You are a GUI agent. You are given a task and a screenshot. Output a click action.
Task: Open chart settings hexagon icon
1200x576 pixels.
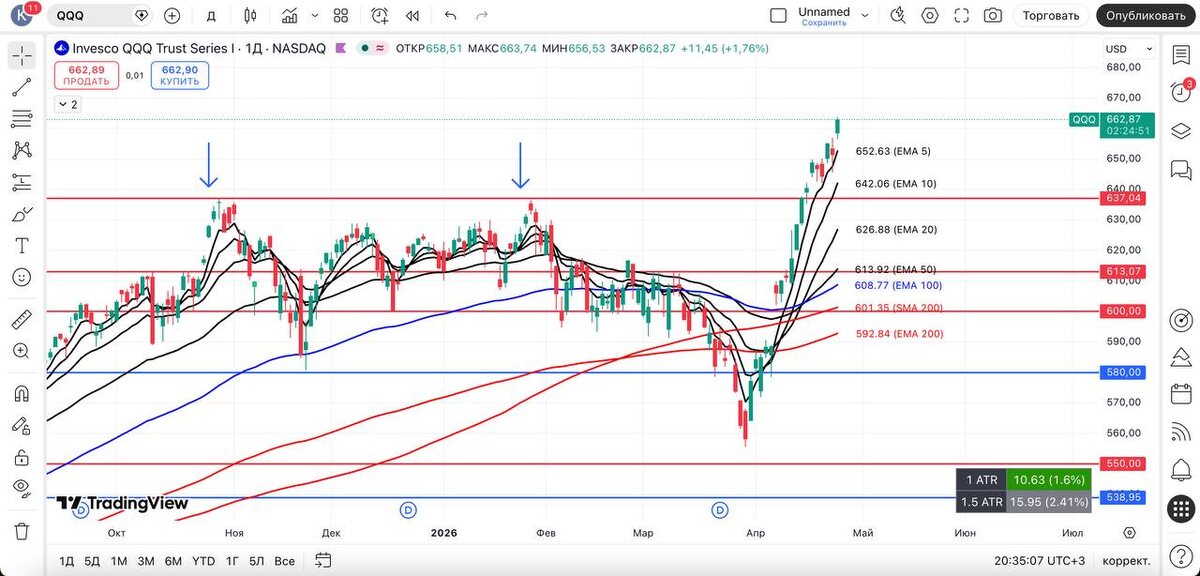pos(930,15)
